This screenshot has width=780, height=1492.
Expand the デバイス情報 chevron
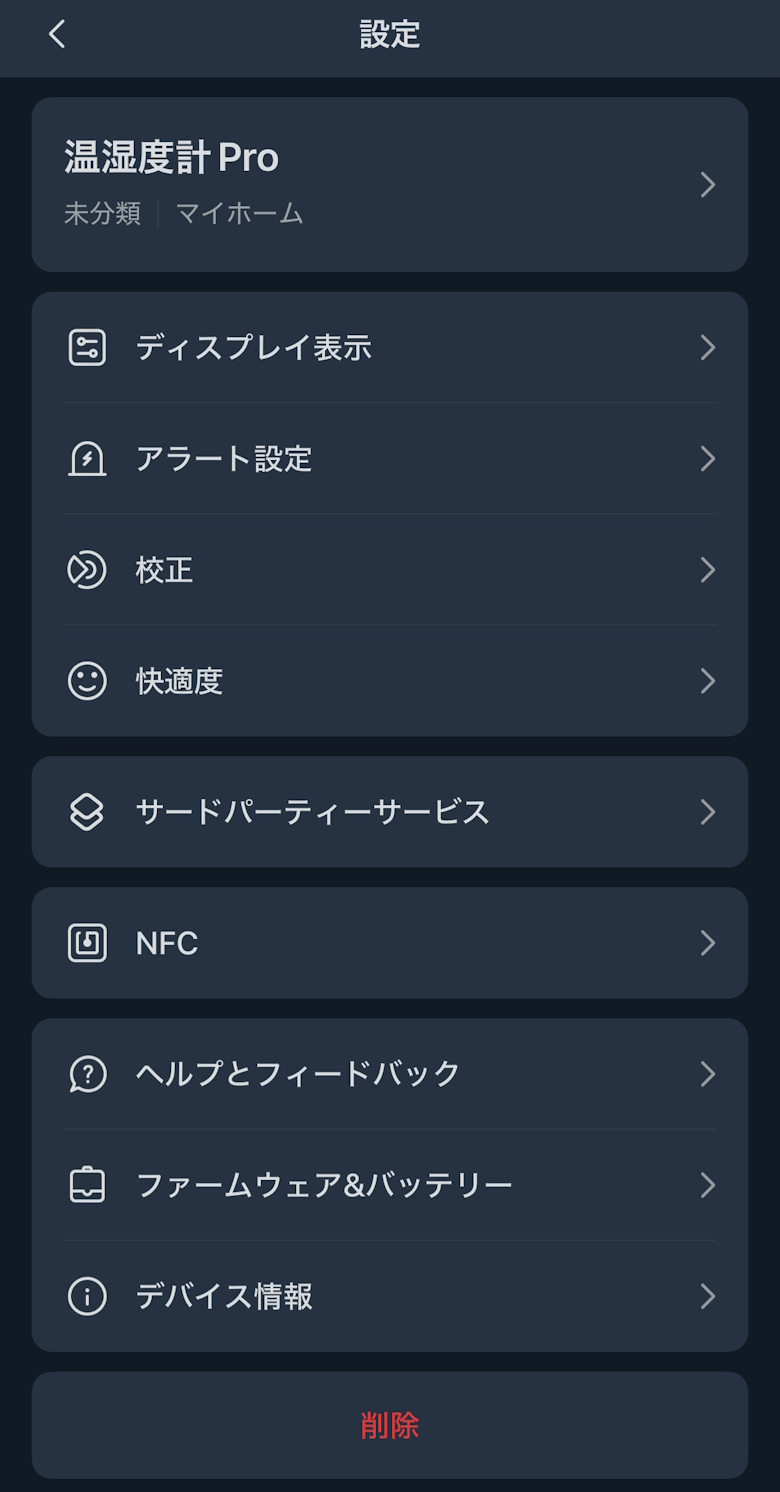pyautogui.click(x=708, y=1296)
